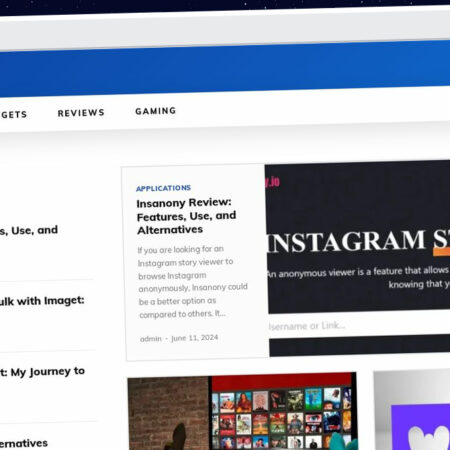Open sidebar article ending 's, Use, and'
Screen dimensions: 450x450
pos(29,231)
